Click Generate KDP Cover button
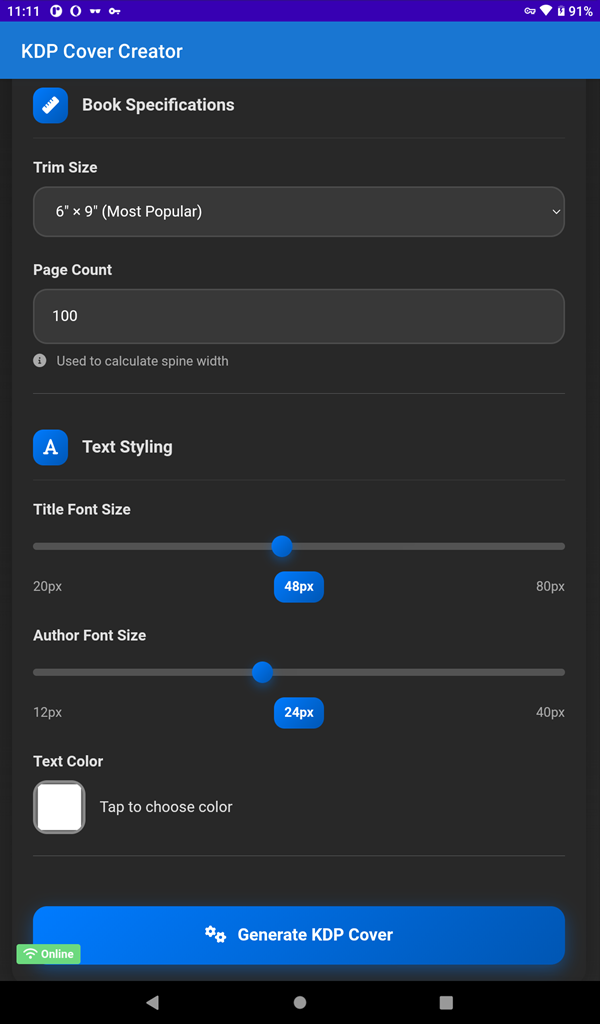Screen dimensions: 600x1024 coord(299,935)
